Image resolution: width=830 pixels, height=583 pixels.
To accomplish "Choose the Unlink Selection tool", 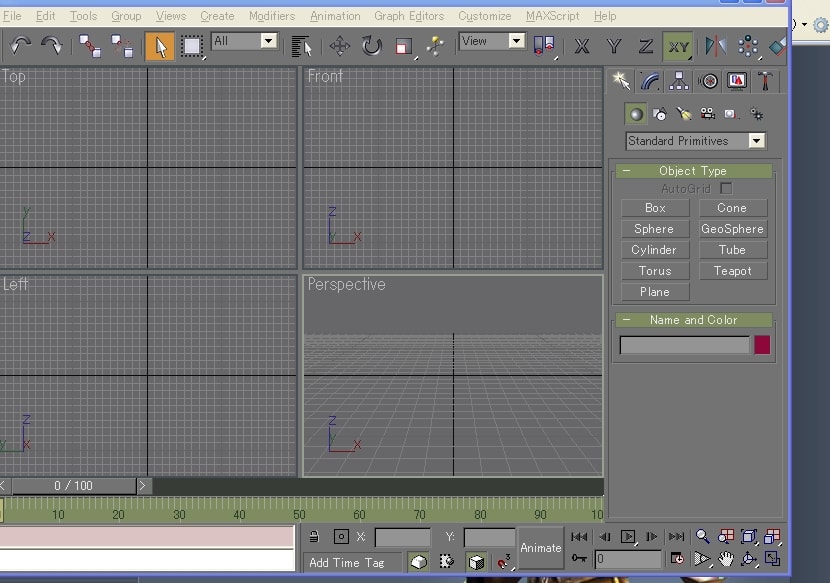I will coord(122,46).
